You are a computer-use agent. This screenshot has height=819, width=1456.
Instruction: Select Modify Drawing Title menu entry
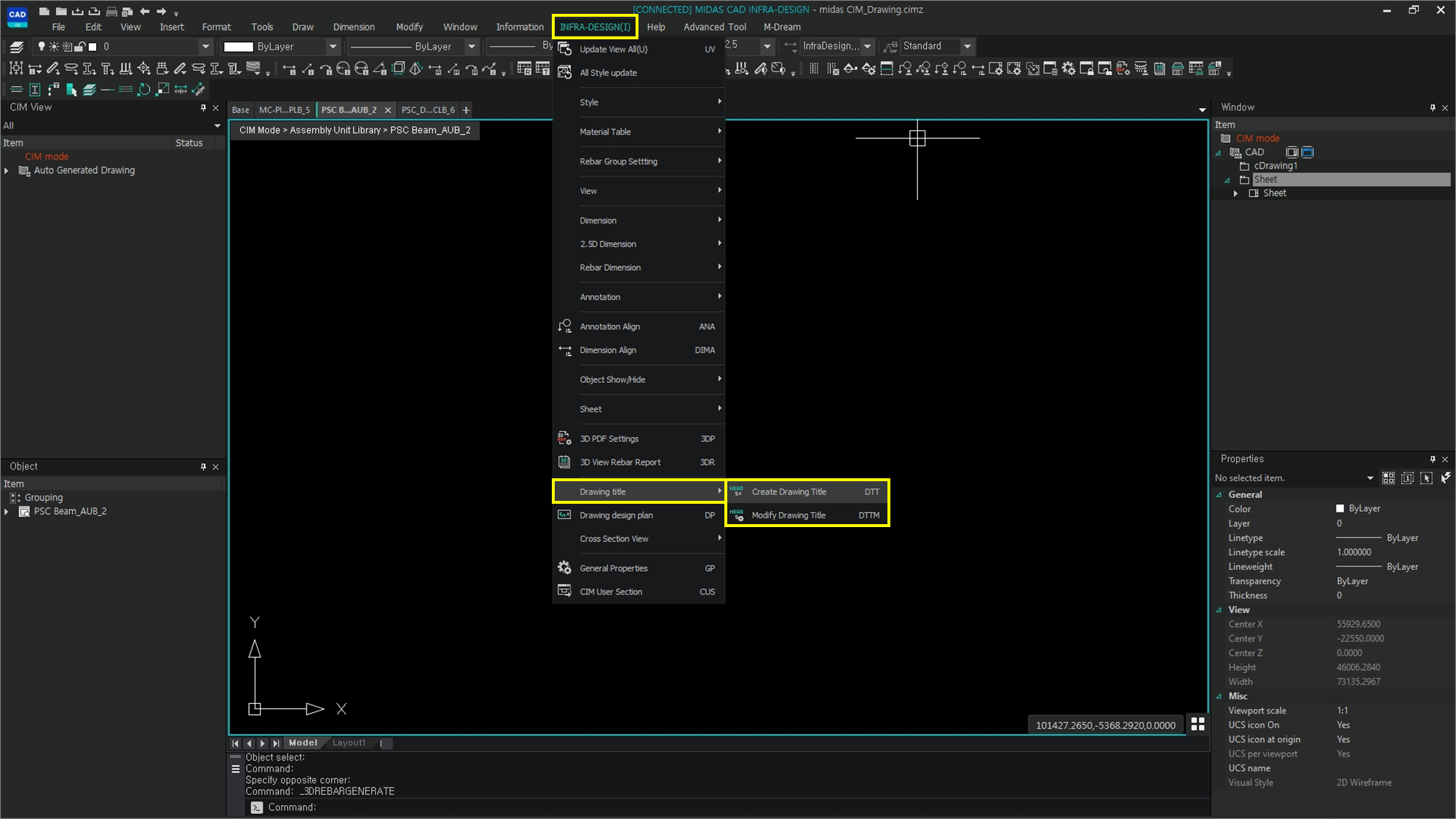click(807, 515)
